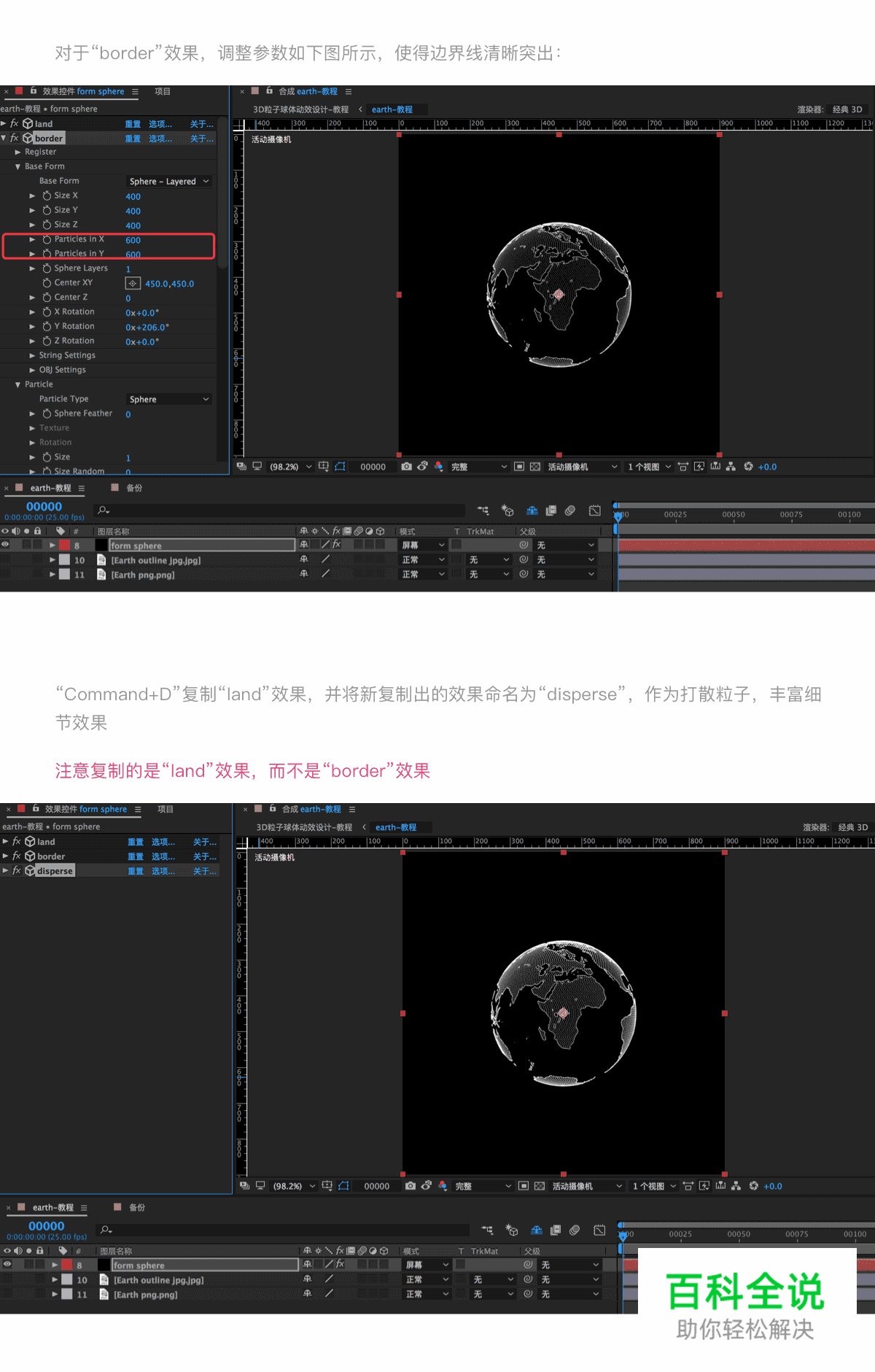Image resolution: width=875 pixels, height=1372 pixels.
Task: Click the Sphere Feather stopwatch icon
Action: click(47, 414)
